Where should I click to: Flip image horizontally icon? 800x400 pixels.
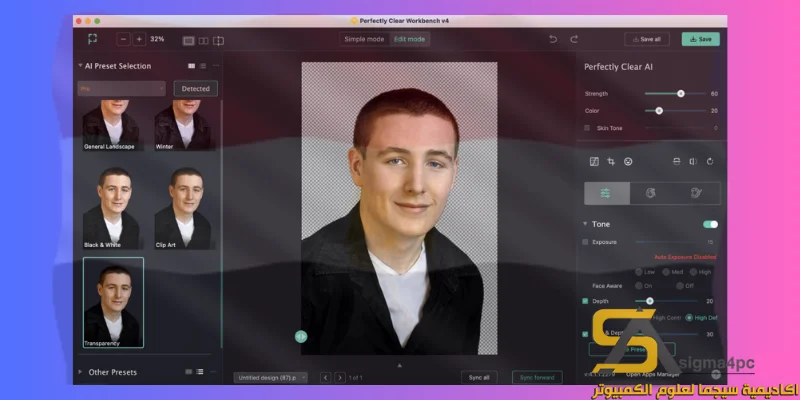tap(693, 161)
